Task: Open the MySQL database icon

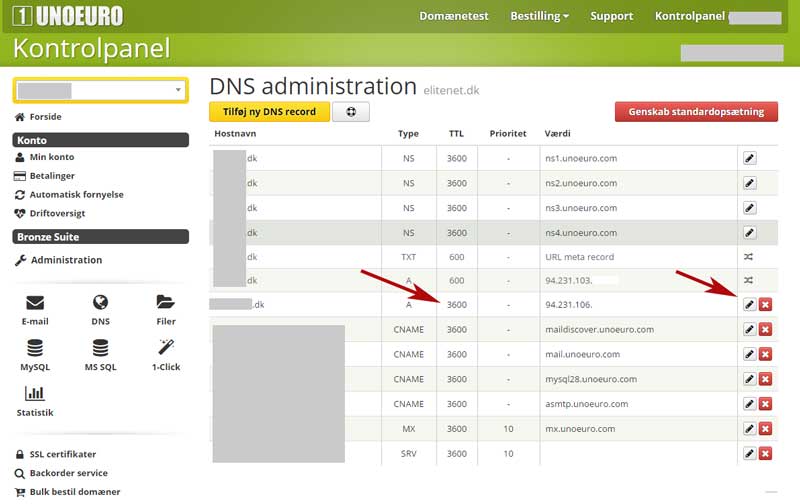Action: coord(35,348)
